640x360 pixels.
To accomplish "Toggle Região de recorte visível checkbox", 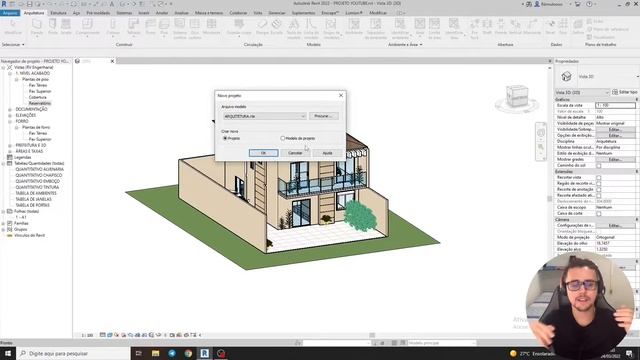I will tap(598, 184).
